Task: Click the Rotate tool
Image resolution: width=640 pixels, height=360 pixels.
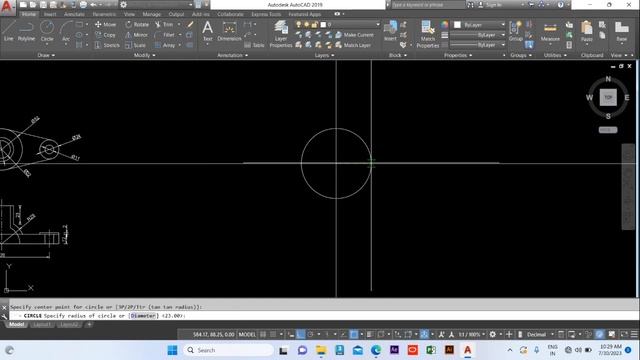Action: pyautogui.click(x=137, y=24)
